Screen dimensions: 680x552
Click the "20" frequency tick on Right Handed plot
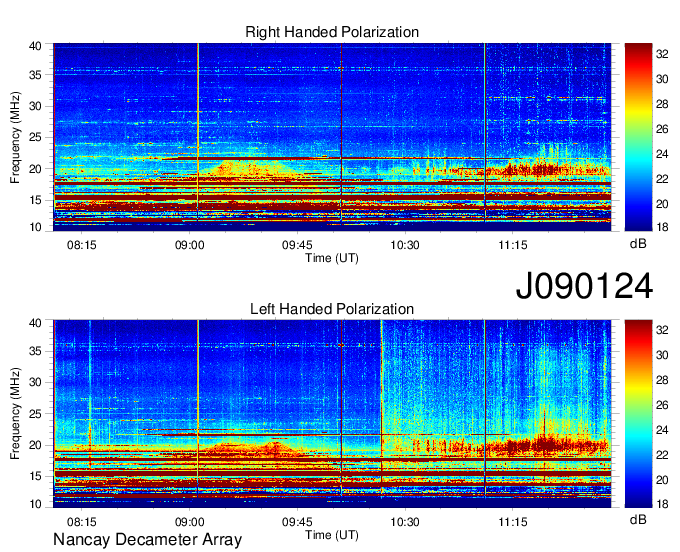click(35, 169)
